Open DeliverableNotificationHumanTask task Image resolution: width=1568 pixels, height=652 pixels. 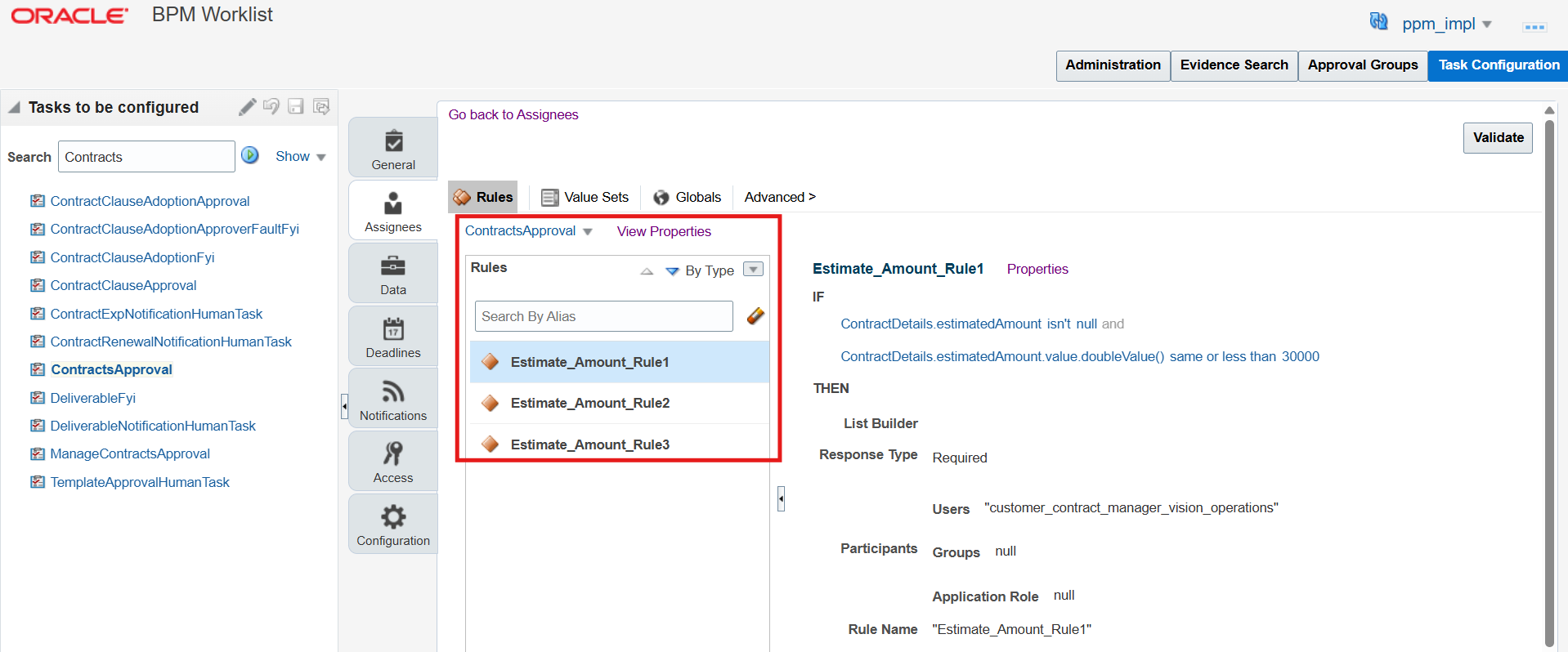pos(153,426)
